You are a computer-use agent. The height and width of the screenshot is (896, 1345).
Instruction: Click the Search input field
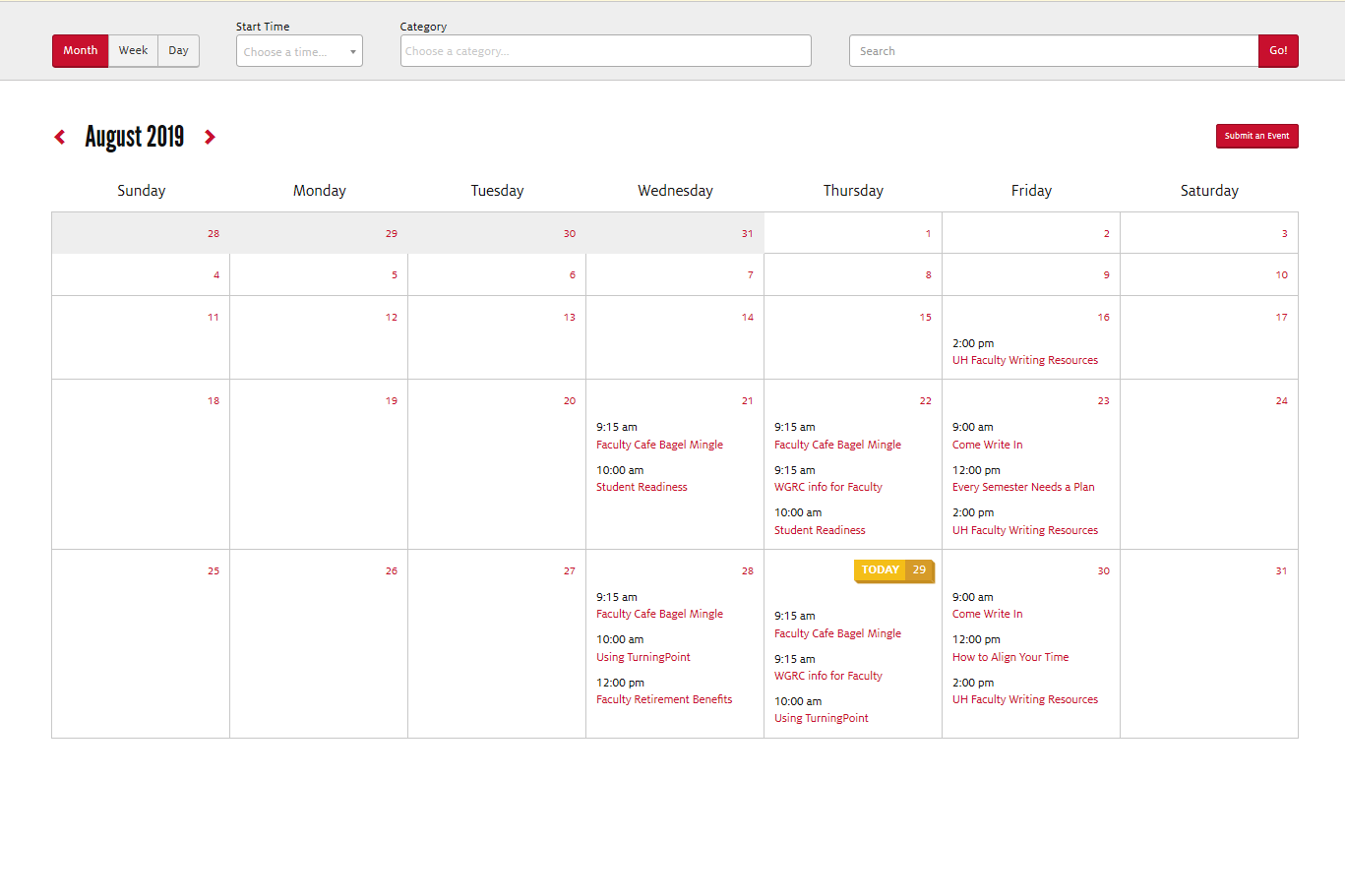click(x=1053, y=51)
